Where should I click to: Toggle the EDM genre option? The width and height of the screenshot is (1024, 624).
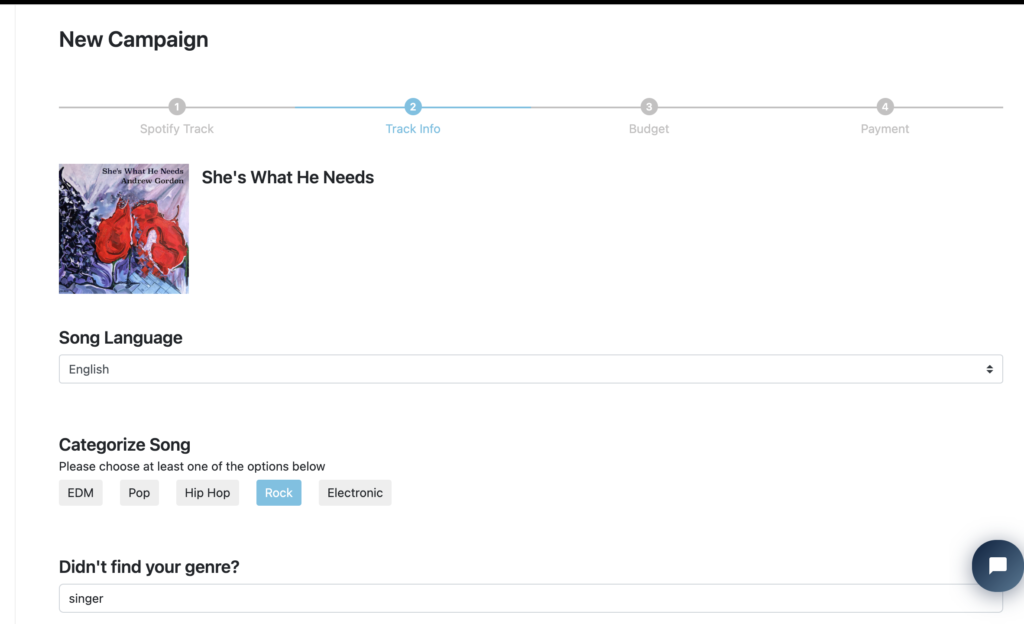click(x=80, y=493)
